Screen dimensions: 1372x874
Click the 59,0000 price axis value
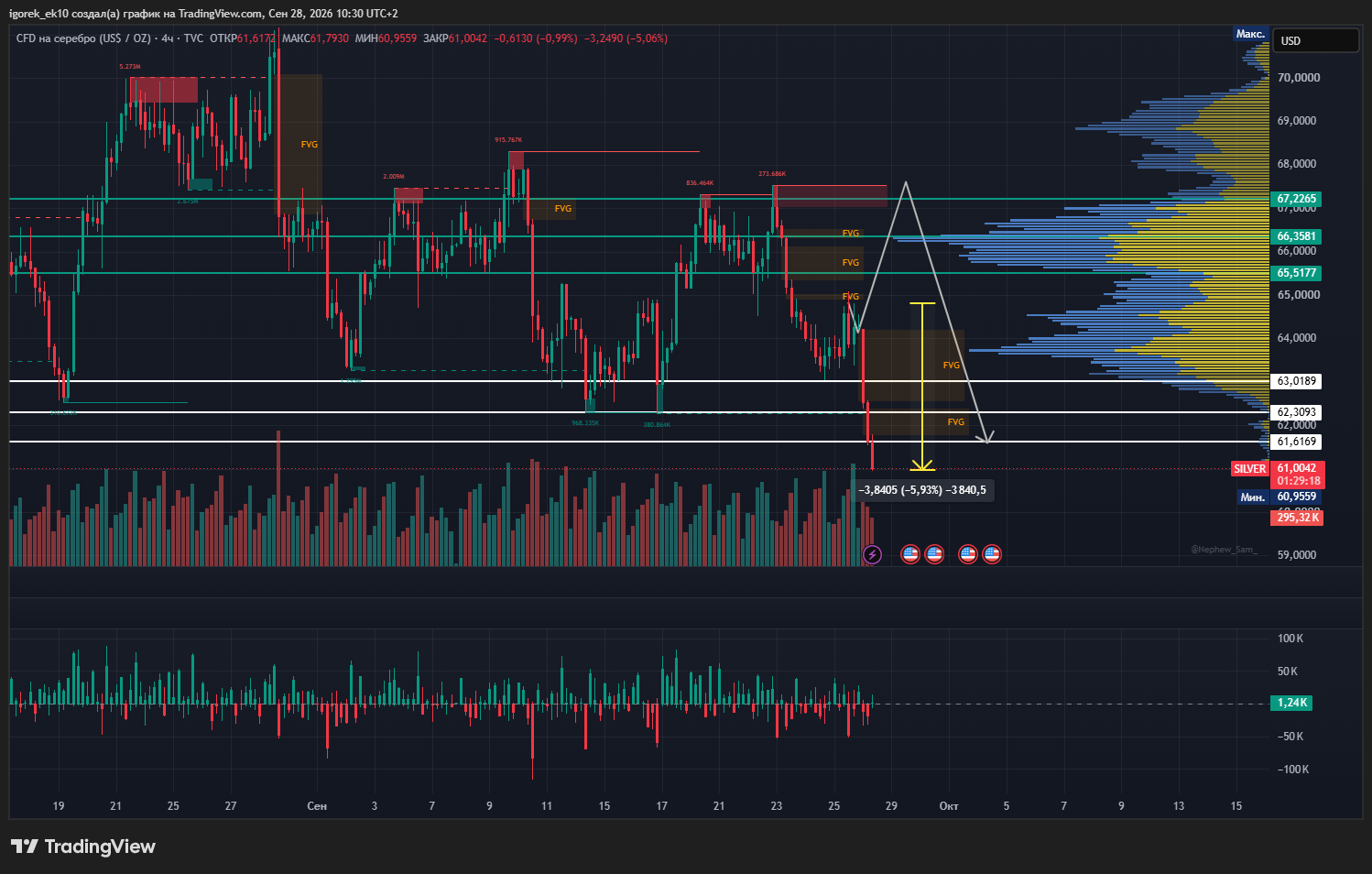1299,555
